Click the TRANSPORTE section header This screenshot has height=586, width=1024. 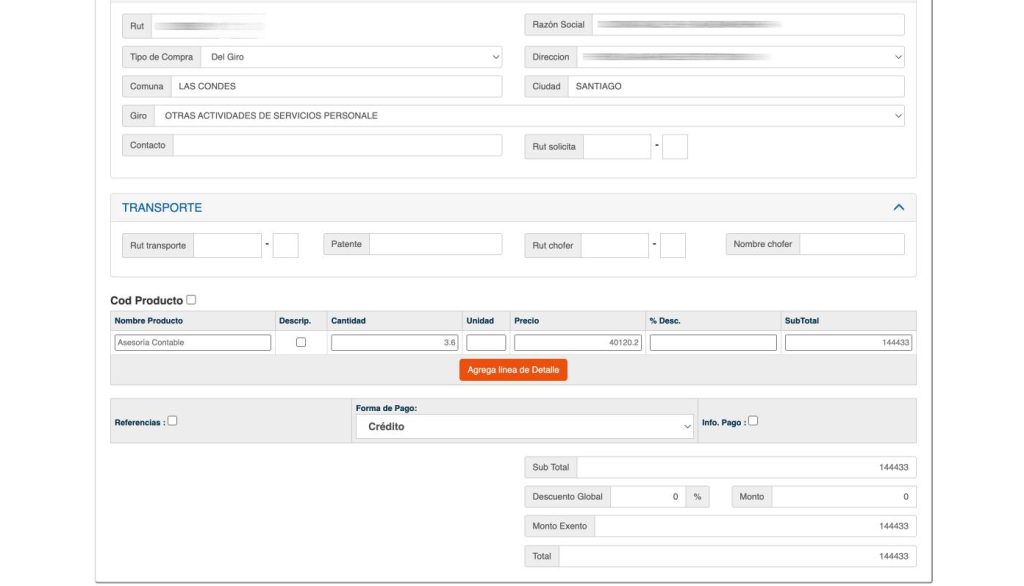coord(162,208)
